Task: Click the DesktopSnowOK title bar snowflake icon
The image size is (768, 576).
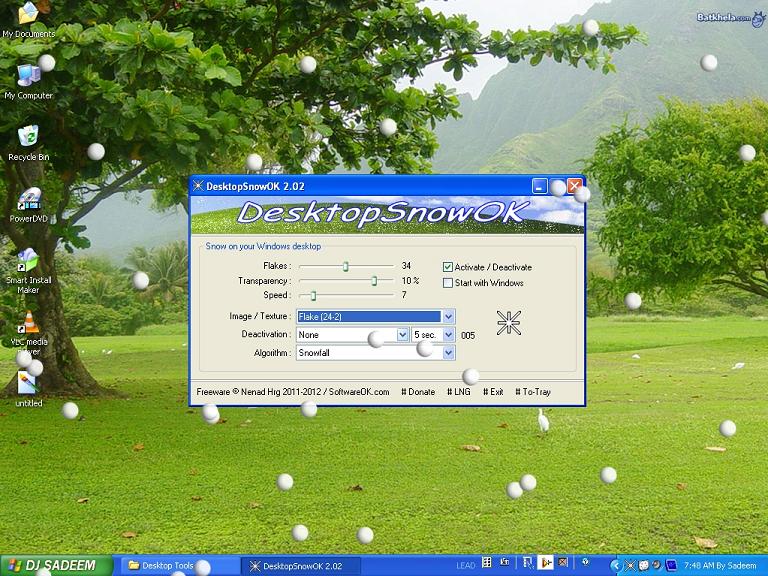Action: tap(198, 186)
